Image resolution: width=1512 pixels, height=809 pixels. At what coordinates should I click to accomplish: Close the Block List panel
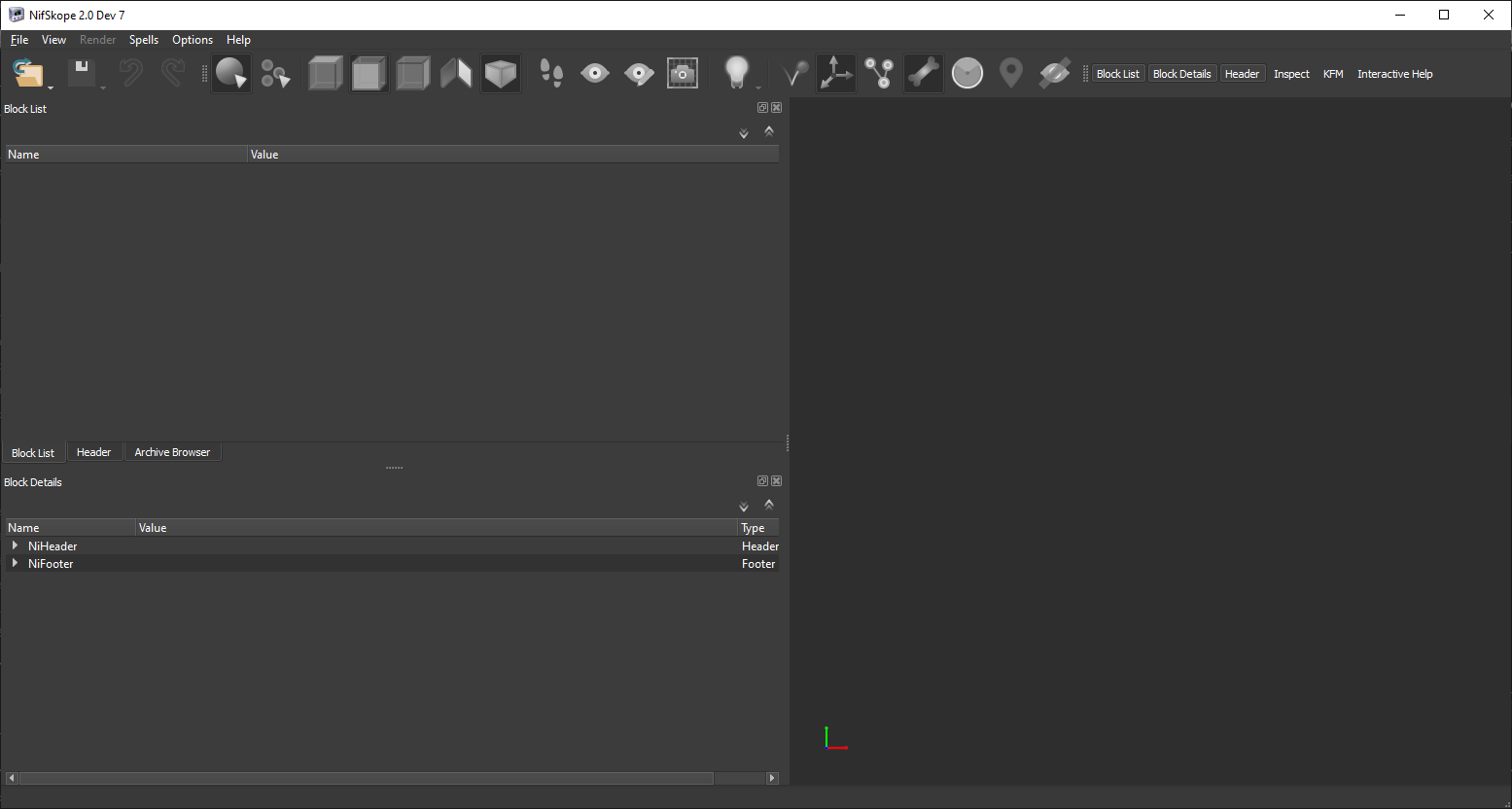coord(776,108)
